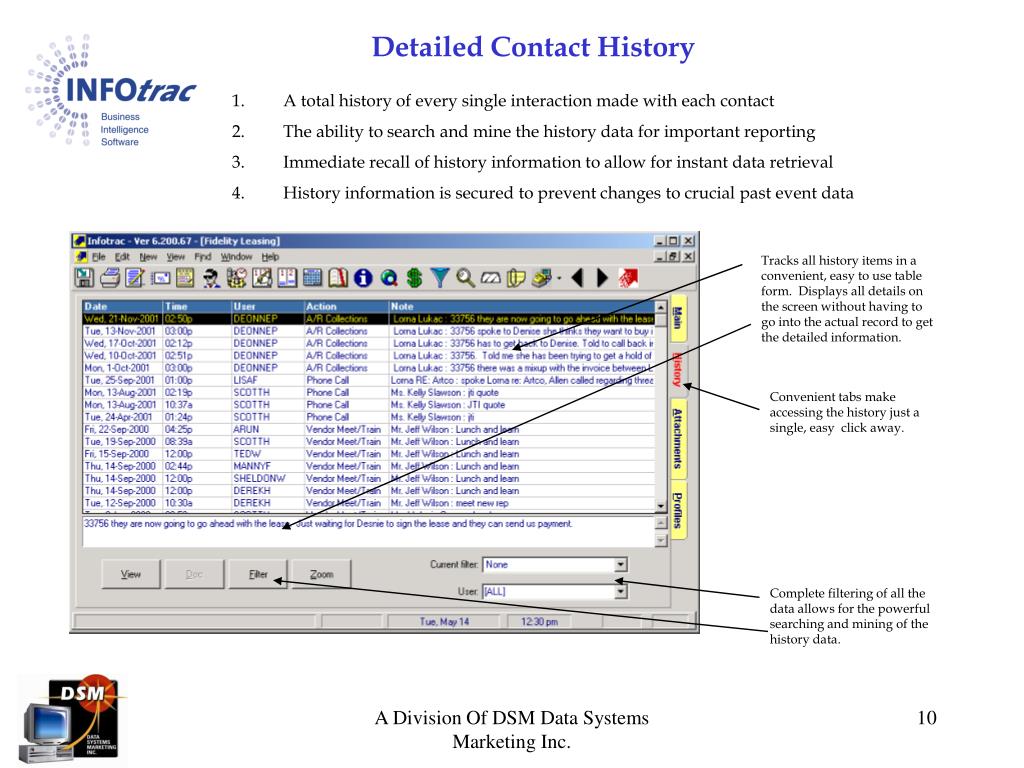
Task: Click the Note column header
Action: [x=522, y=306]
